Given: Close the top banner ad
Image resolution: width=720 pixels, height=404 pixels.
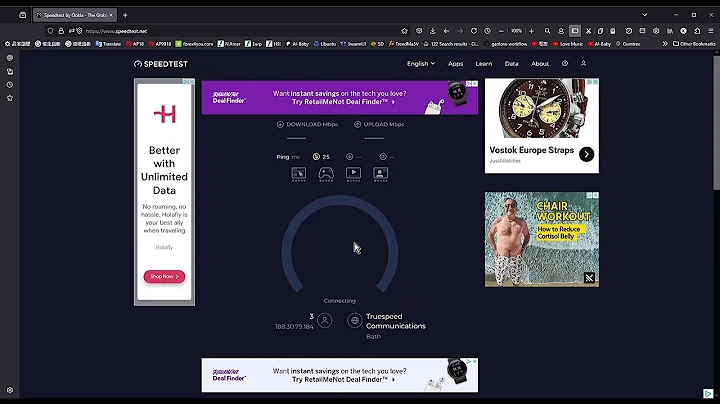Looking at the screenshot, I should pos(475,84).
